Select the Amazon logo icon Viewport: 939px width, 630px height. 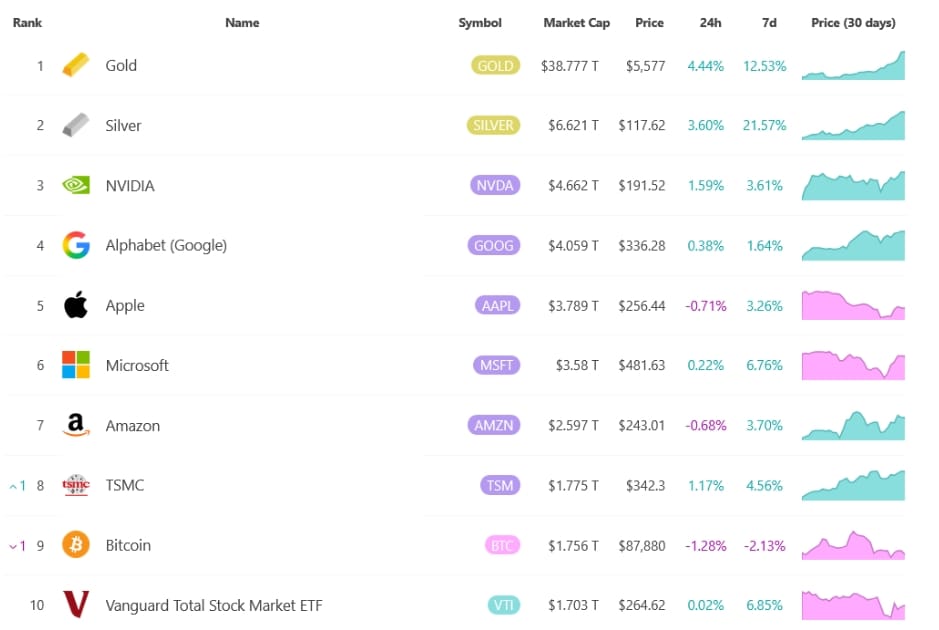(x=76, y=426)
